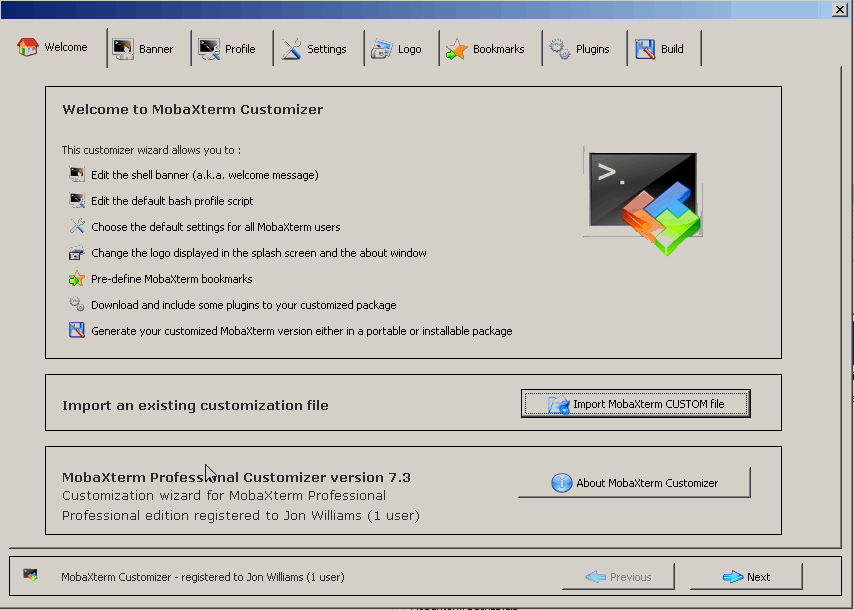Click the star icon beside pre-define bookmarks
Viewport: 854px width, 610px height.
77,279
